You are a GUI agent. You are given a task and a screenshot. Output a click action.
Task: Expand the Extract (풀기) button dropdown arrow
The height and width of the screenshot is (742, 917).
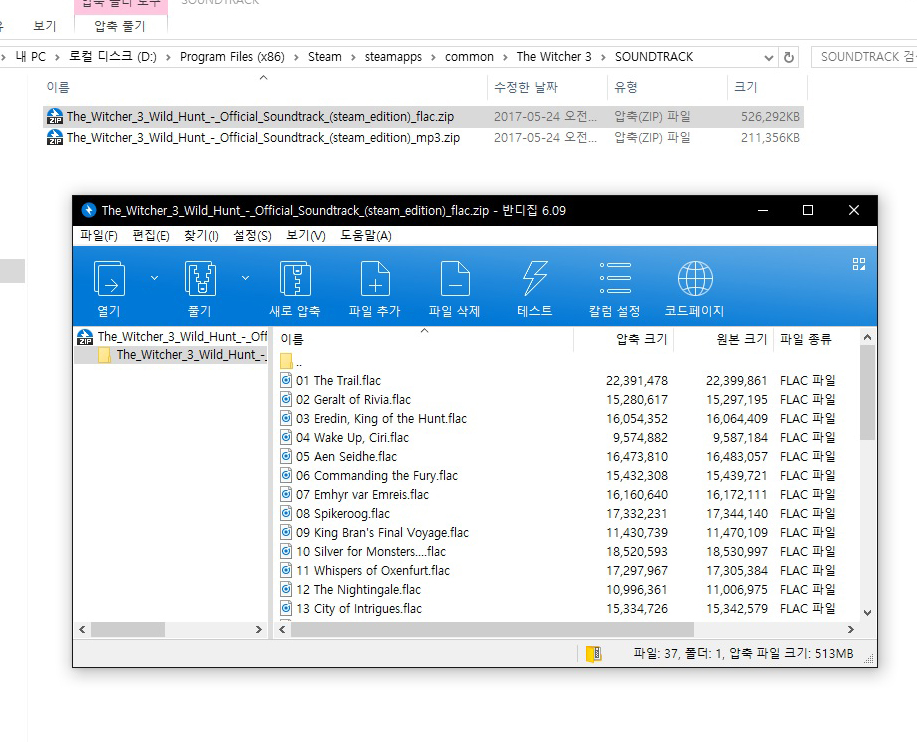point(246,278)
